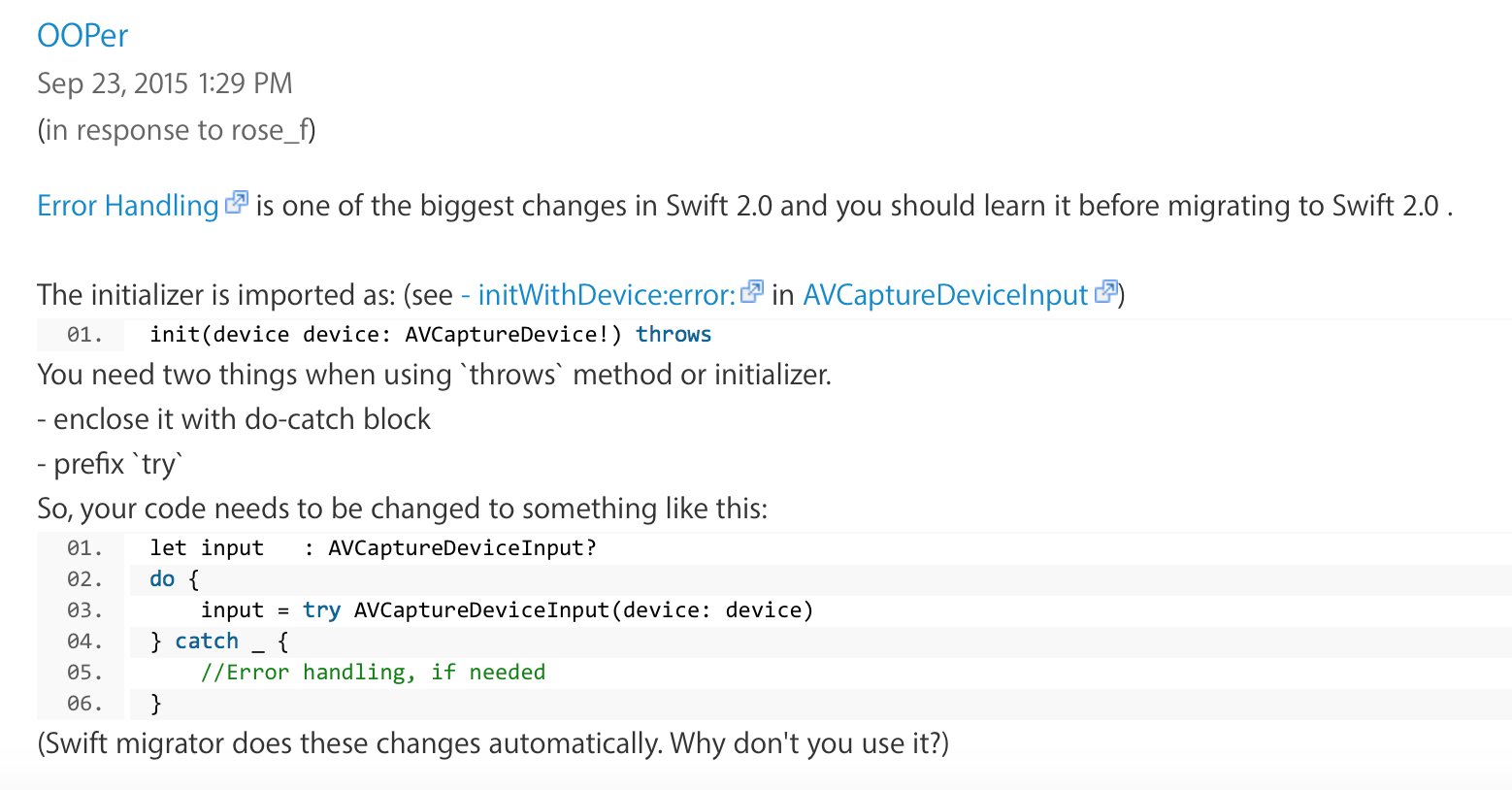The width and height of the screenshot is (1512, 790).
Task: Click external-link icon next to AVCaptureDeviceInput
Action: coord(1106,292)
